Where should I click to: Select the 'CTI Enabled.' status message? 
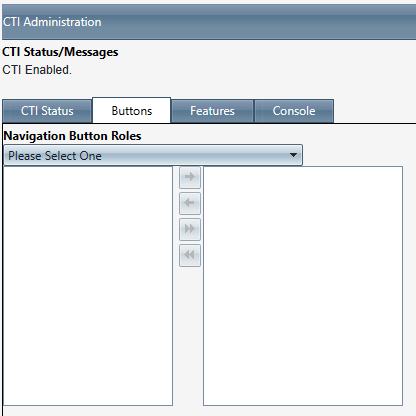[x=37, y=70]
